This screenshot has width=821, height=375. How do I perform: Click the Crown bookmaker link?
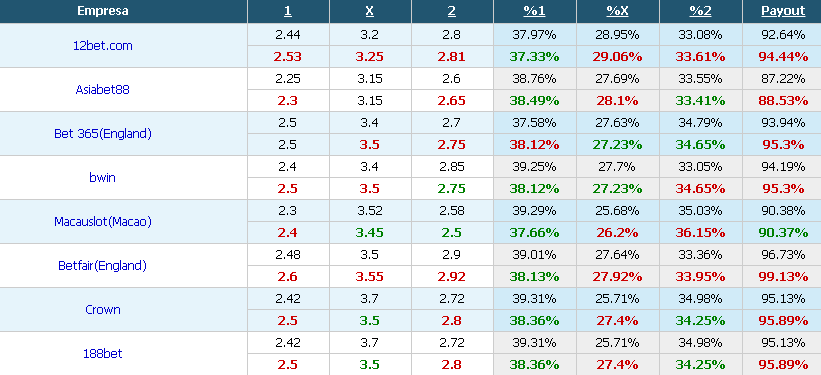[103, 310]
